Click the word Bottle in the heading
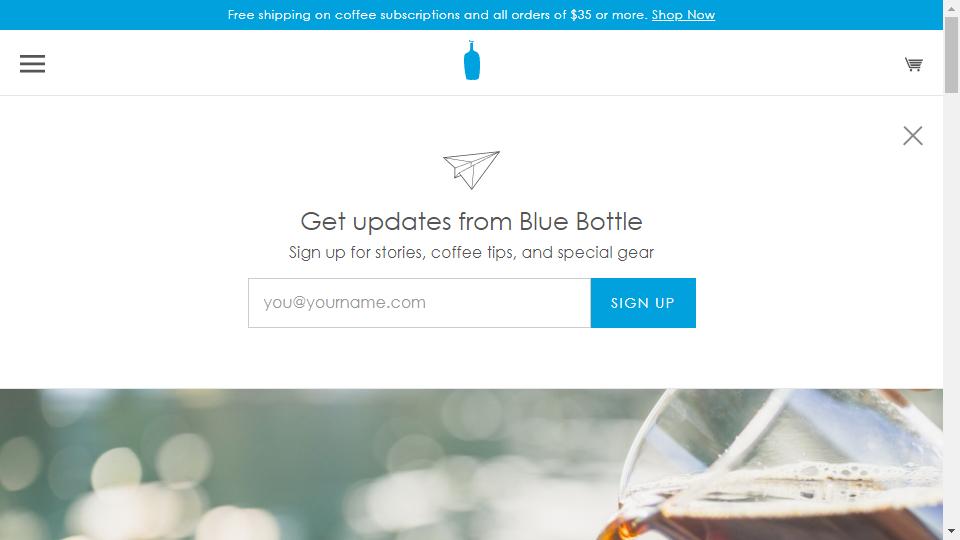This screenshot has width=960, height=540. (609, 222)
